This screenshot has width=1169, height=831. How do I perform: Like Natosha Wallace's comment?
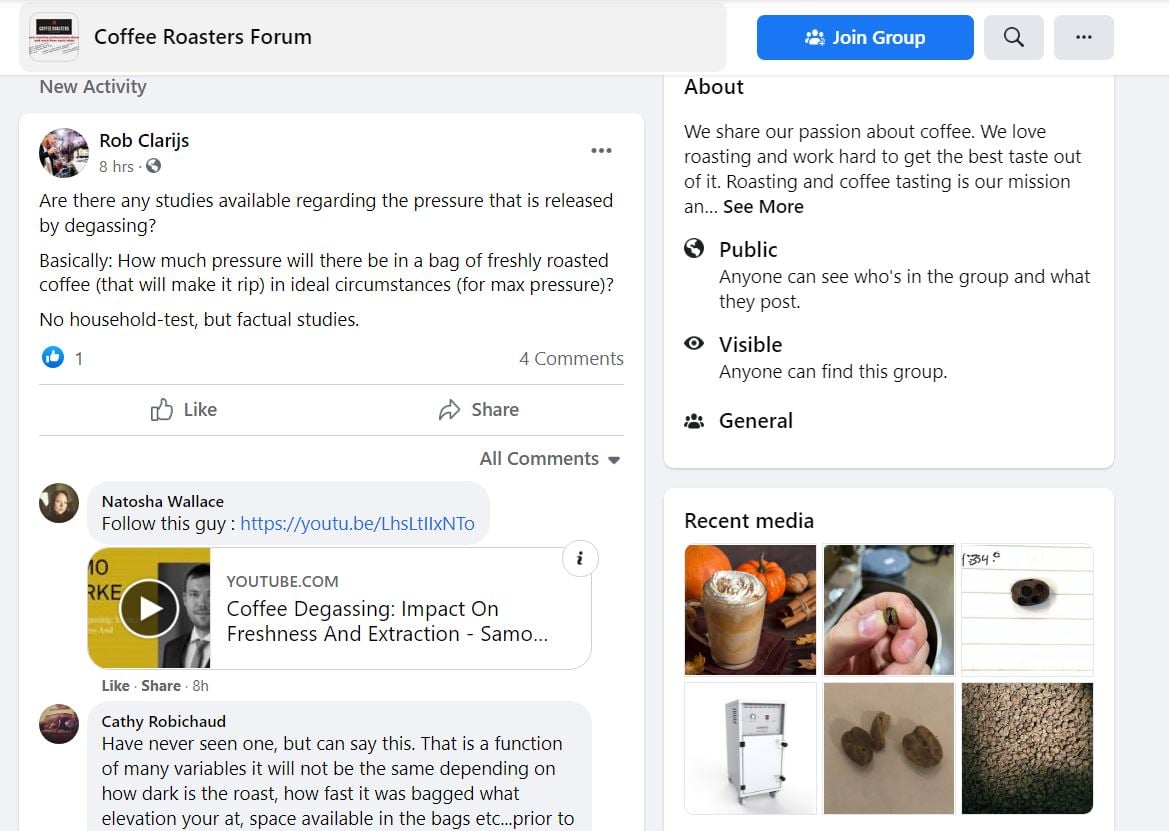[x=115, y=686]
